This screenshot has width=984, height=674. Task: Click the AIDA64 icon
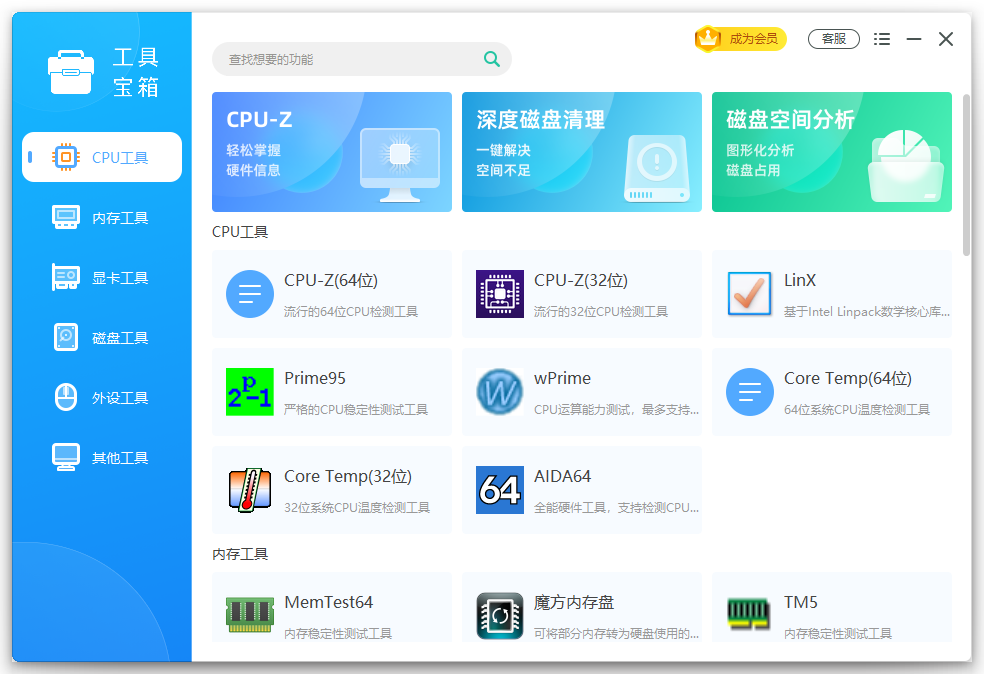pyautogui.click(x=500, y=490)
